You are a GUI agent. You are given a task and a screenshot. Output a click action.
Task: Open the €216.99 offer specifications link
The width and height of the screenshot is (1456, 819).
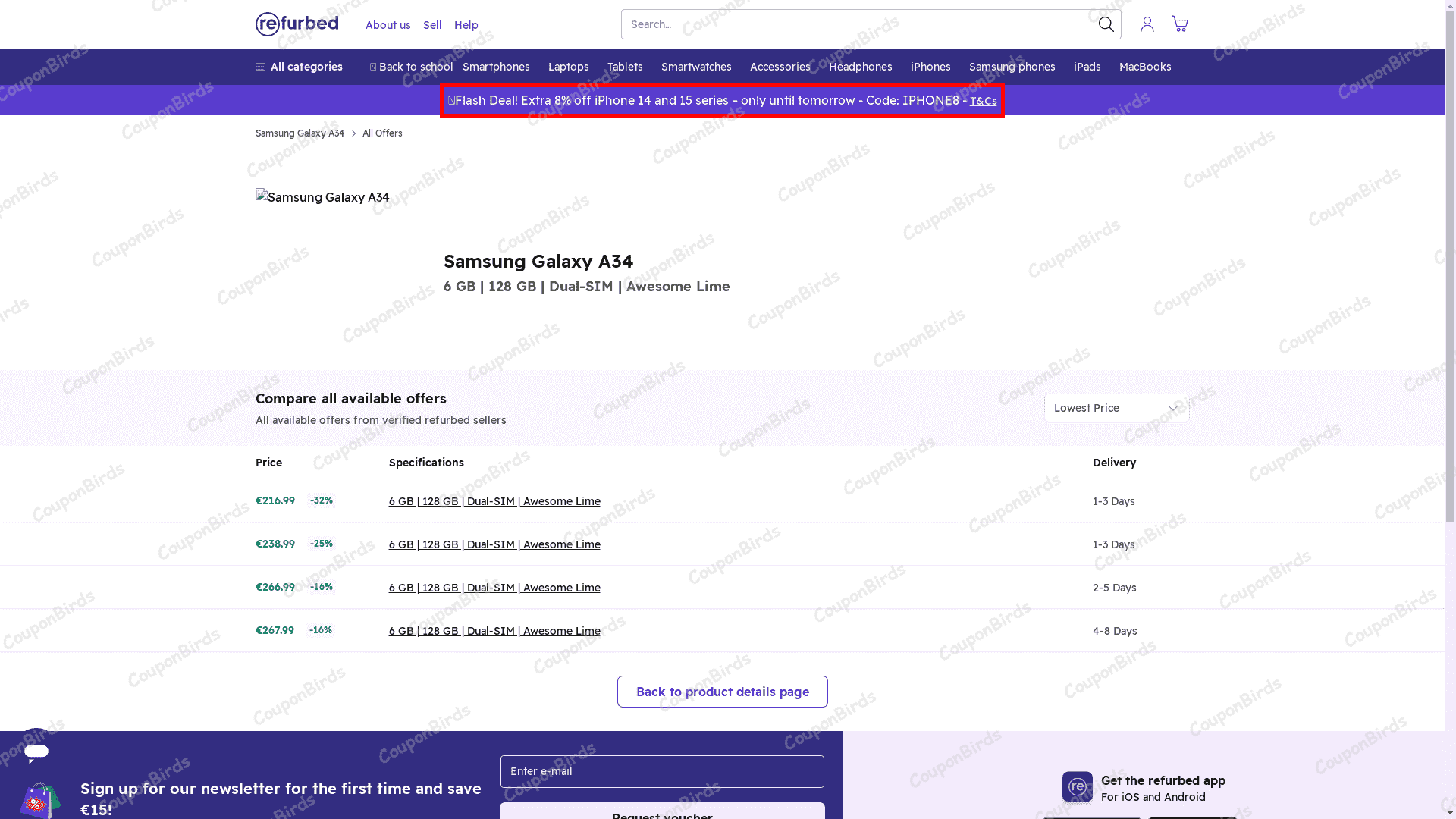click(494, 501)
